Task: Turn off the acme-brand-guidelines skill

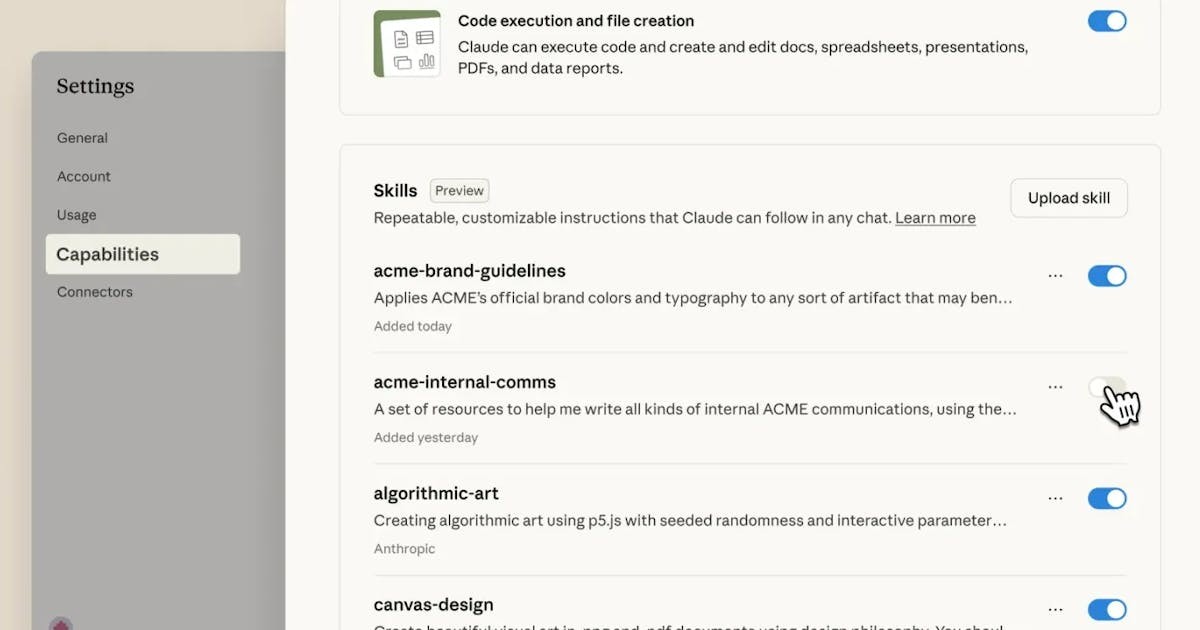Action: (1107, 276)
